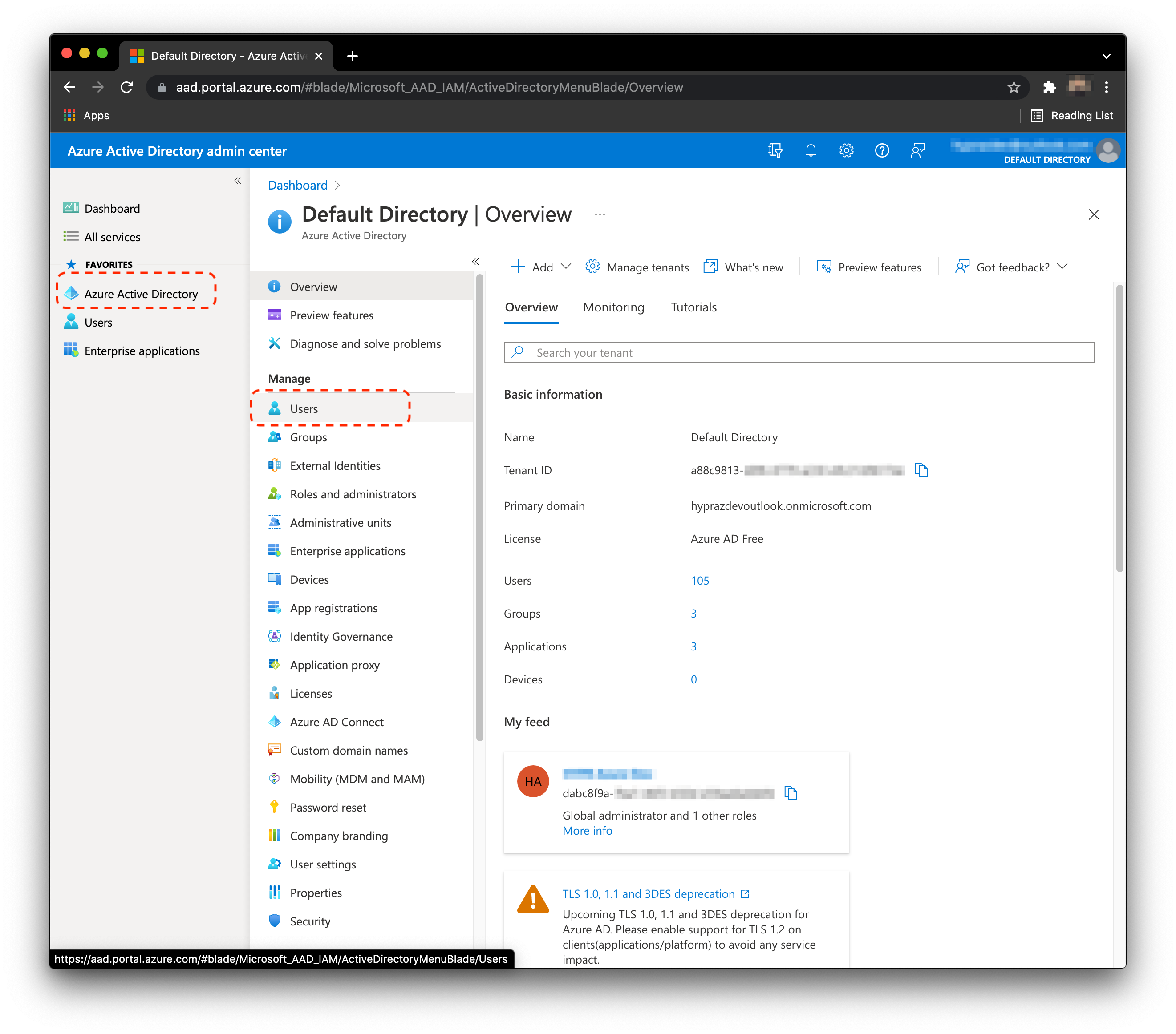Open TLS 1.0, 1.1 and 3DES deprecation link

[x=649, y=894]
